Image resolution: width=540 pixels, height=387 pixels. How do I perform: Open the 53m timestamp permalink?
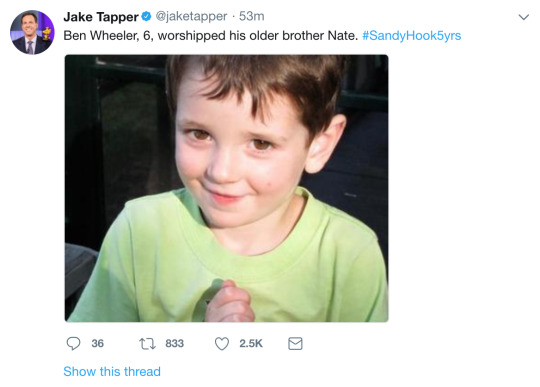click(x=251, y=16)
